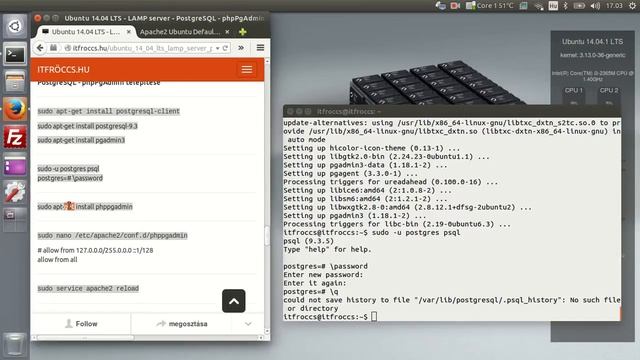The image size is (640, 360).
Task: Click the sudo service apache2 reload line
Action: click(x=88, y=289)
